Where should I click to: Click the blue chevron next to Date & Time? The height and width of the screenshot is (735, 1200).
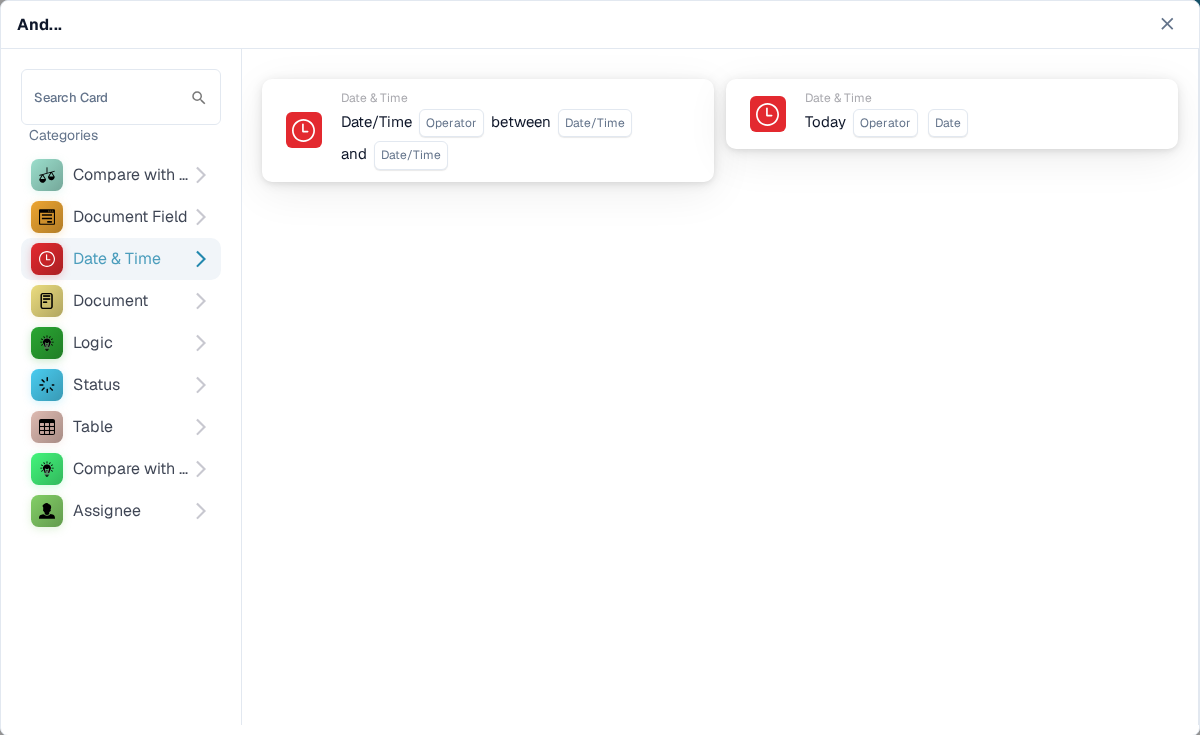(200, 259)
